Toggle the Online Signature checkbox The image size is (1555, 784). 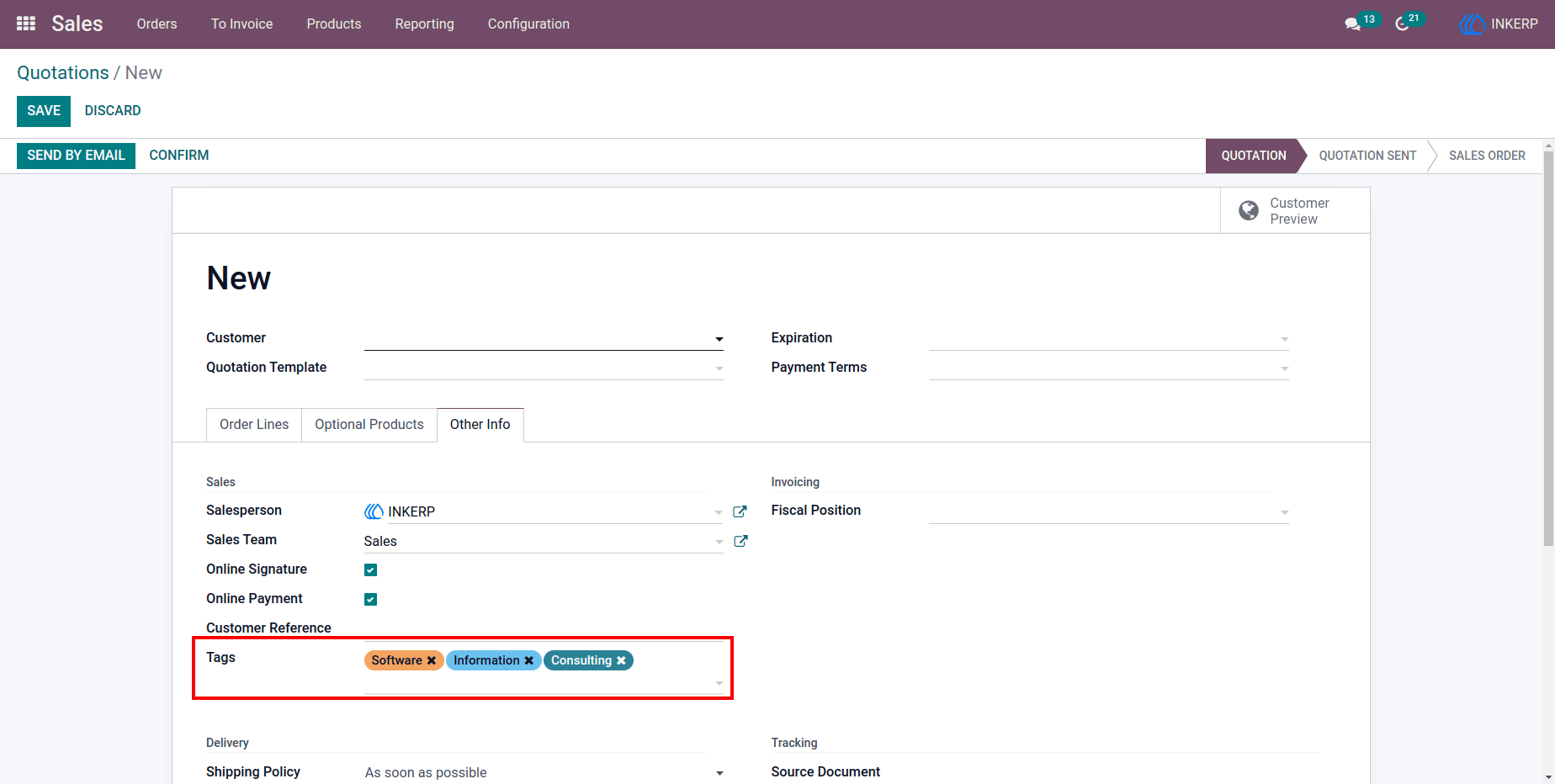point(370,569)
